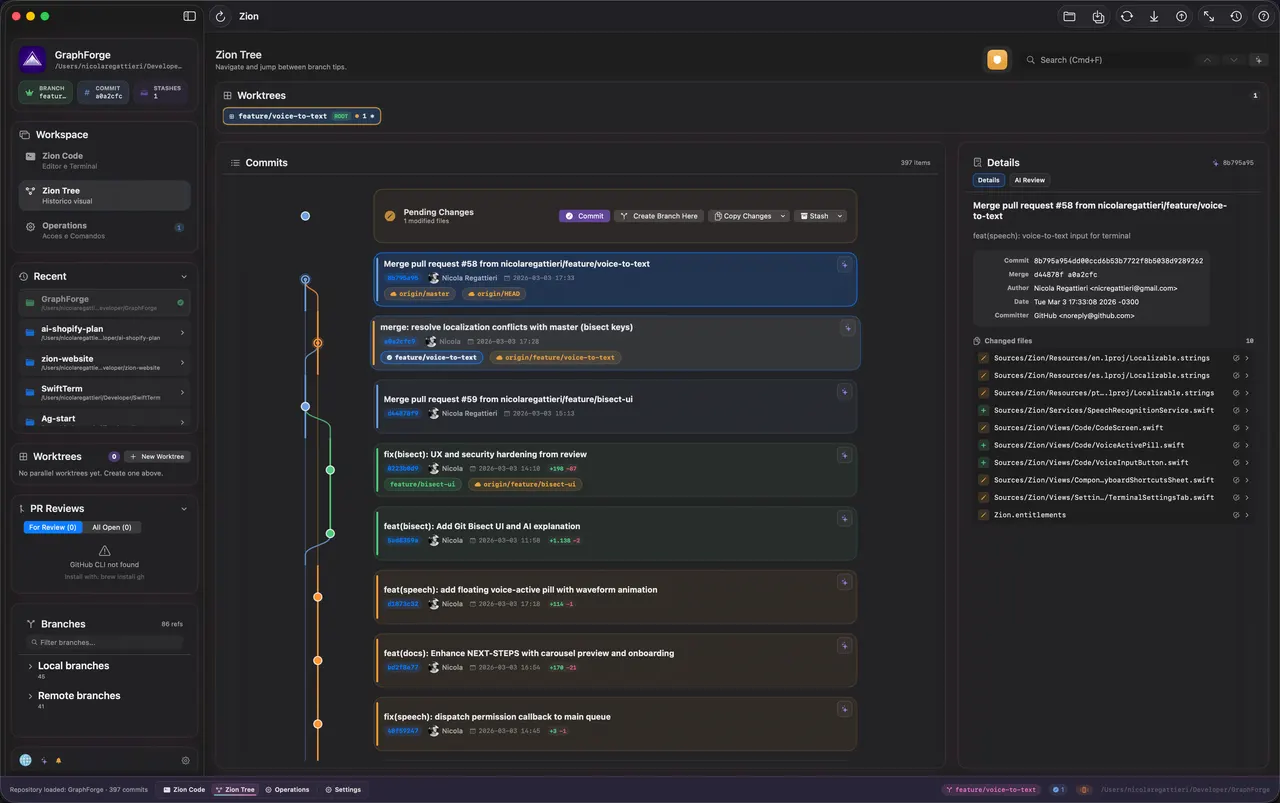Image resolution: width=1280 pixels, height=803 pixels.
Task: Click the bell notification icon in the sidebar footer
Action: click(58, 761)
